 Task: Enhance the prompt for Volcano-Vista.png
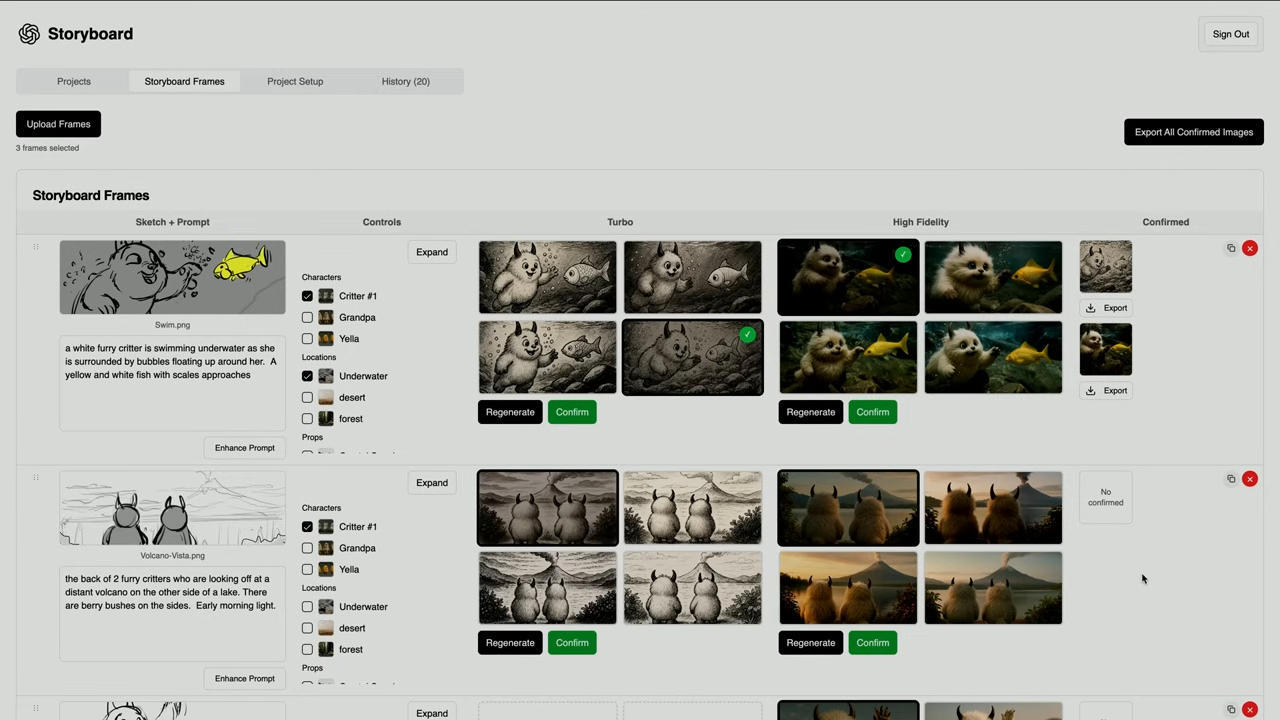pos(244,679)
